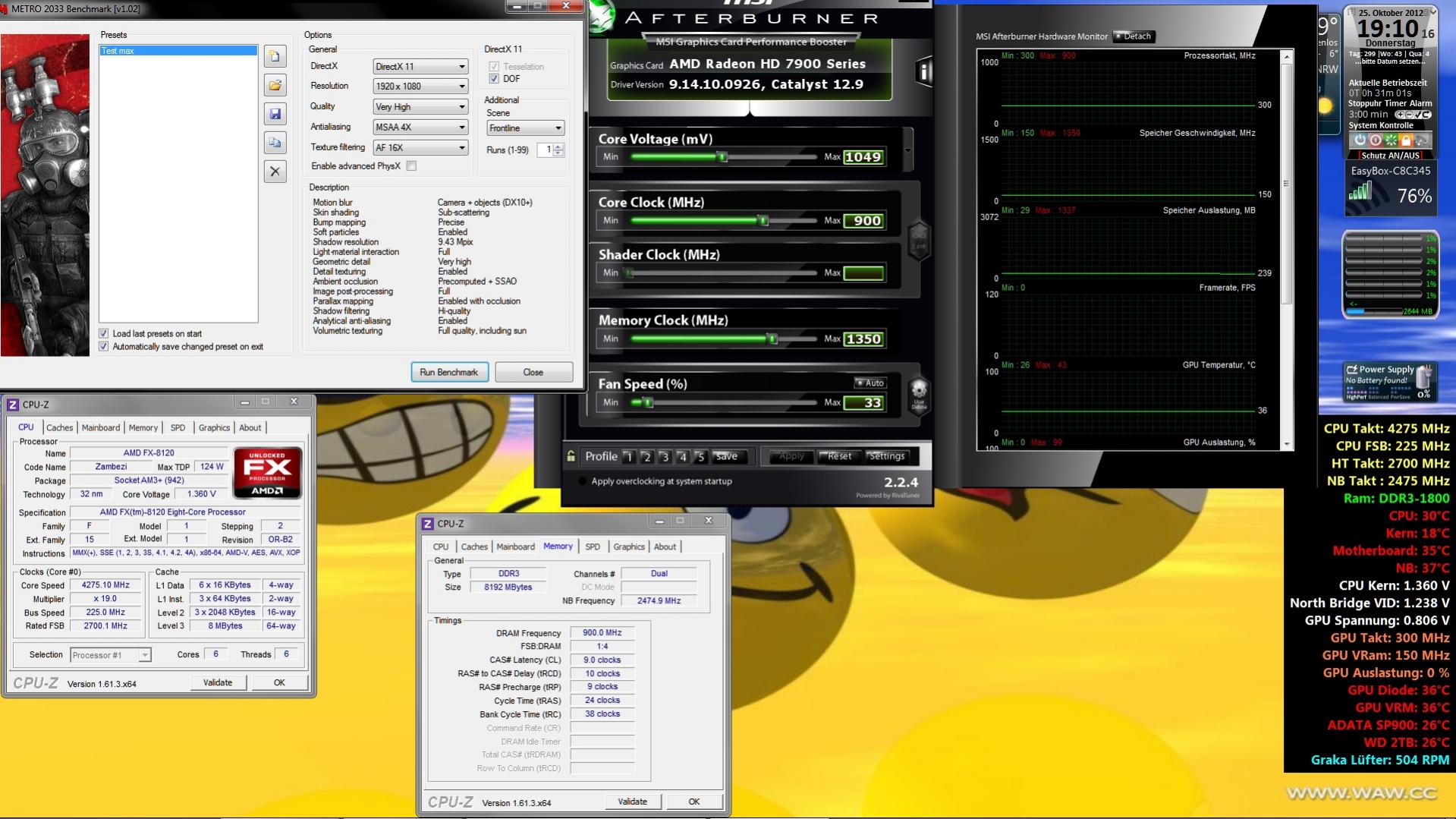1456x819 pixels.
Task: Load Afterburner profile 5
Action: [700, 457]
